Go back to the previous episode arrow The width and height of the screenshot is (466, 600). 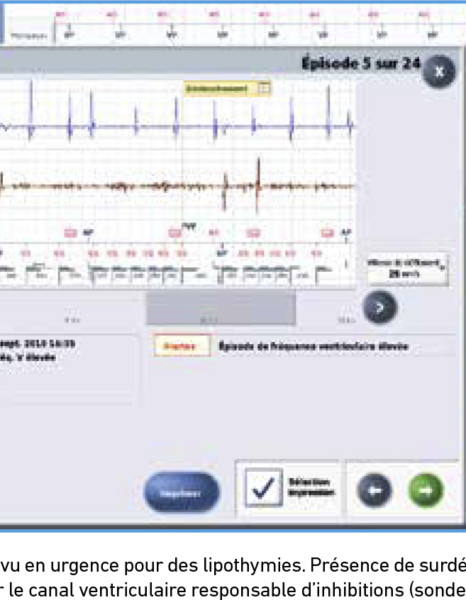point(374,490)
